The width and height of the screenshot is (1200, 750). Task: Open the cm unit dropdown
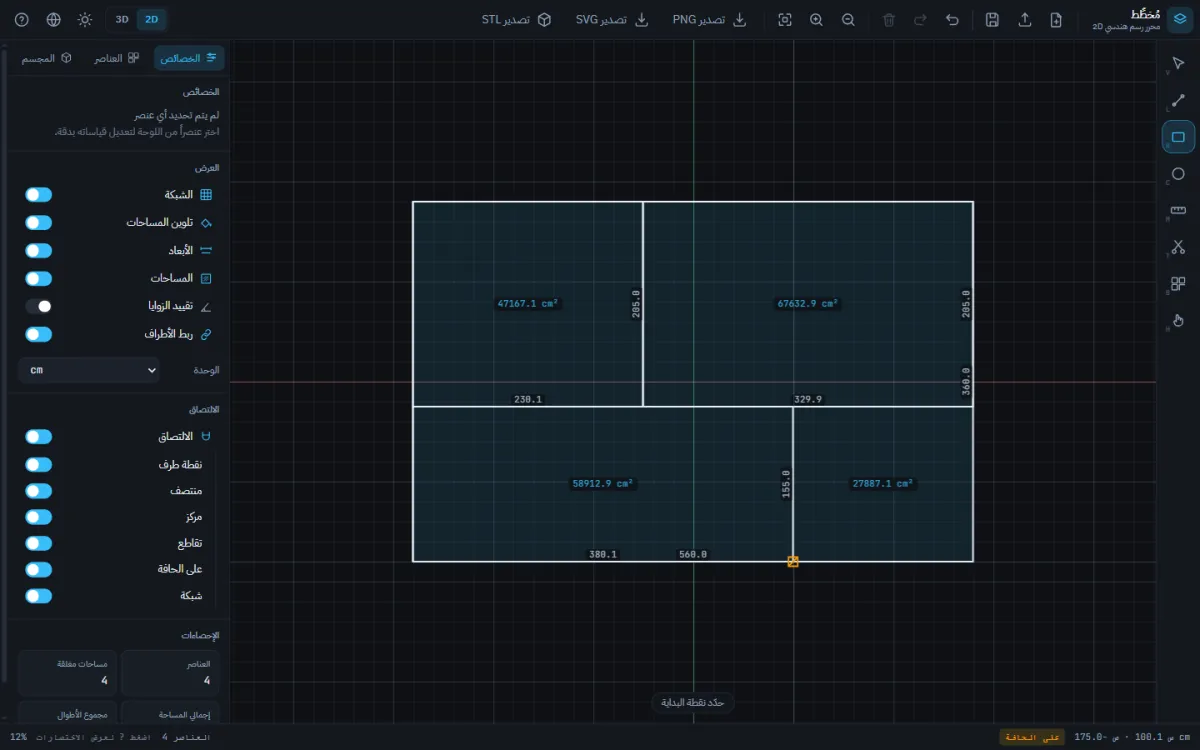point(89,370)
